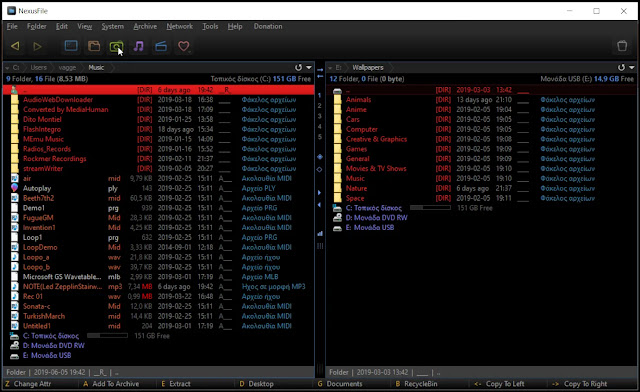Select Movies & TV Shows folder
The height and width of the screenshot is (392, 640).
(482, 169)
